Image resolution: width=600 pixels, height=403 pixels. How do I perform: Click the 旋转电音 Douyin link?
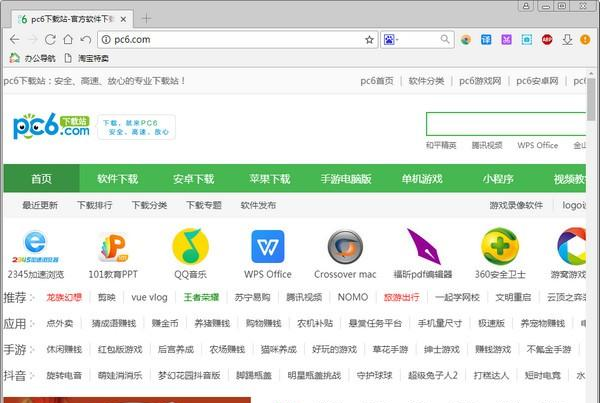tap(64, 375)
